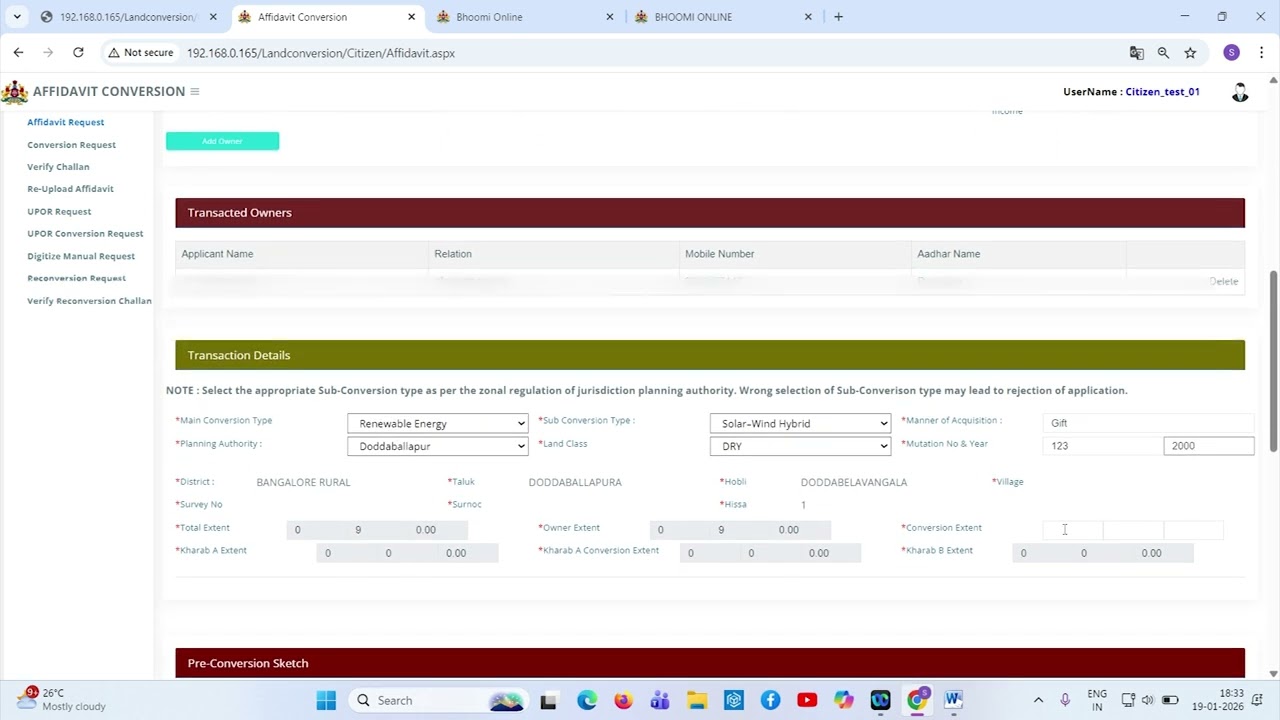Open the Planning Authority dropdown

[438, 446]
